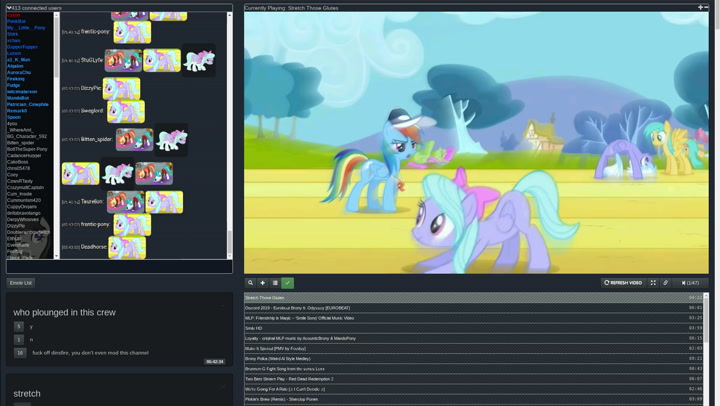Click username Patrician_Cinephile in user list

click(28, 104)
